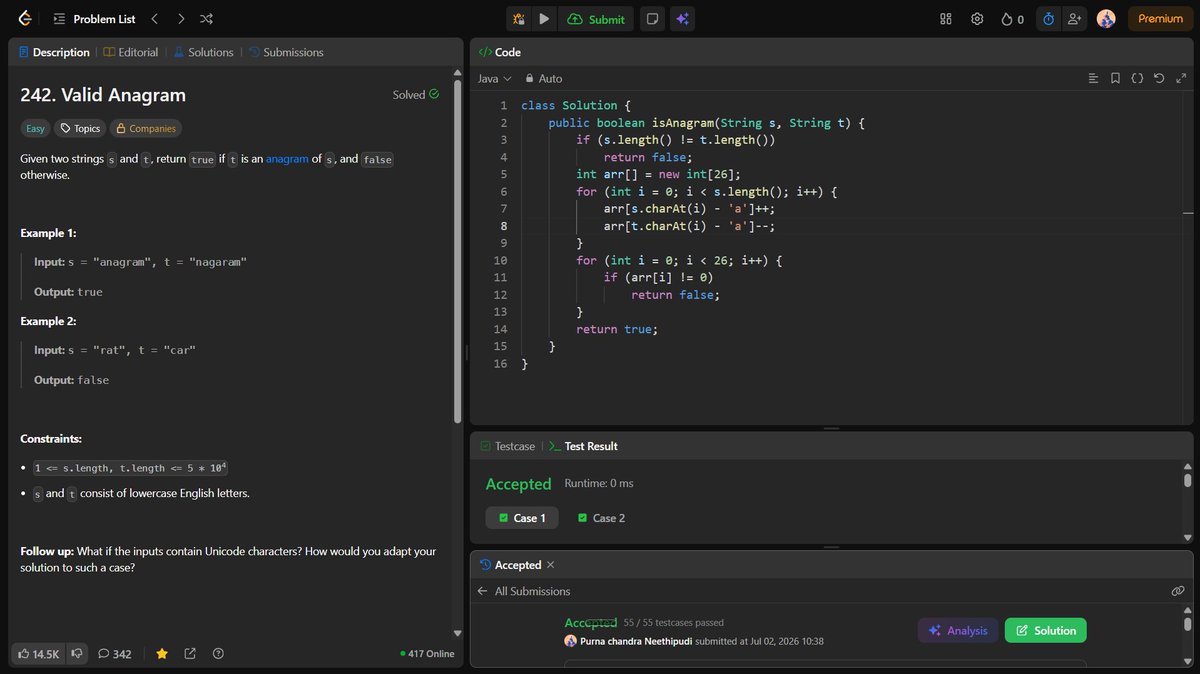1200x674 pixels.
Task: Switch to the Solutions tab
Action: (204, 52)
